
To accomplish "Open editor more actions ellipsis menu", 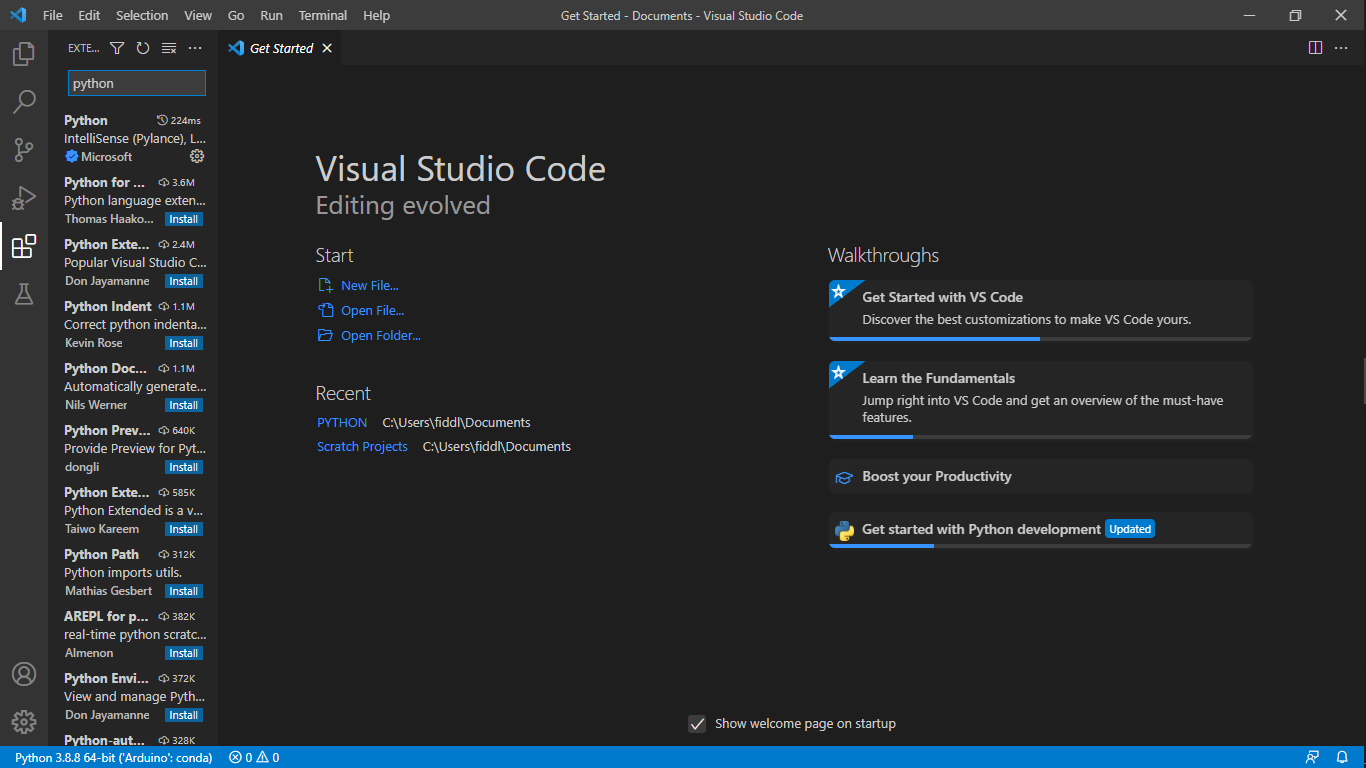I will click(x=1341, y=48).
